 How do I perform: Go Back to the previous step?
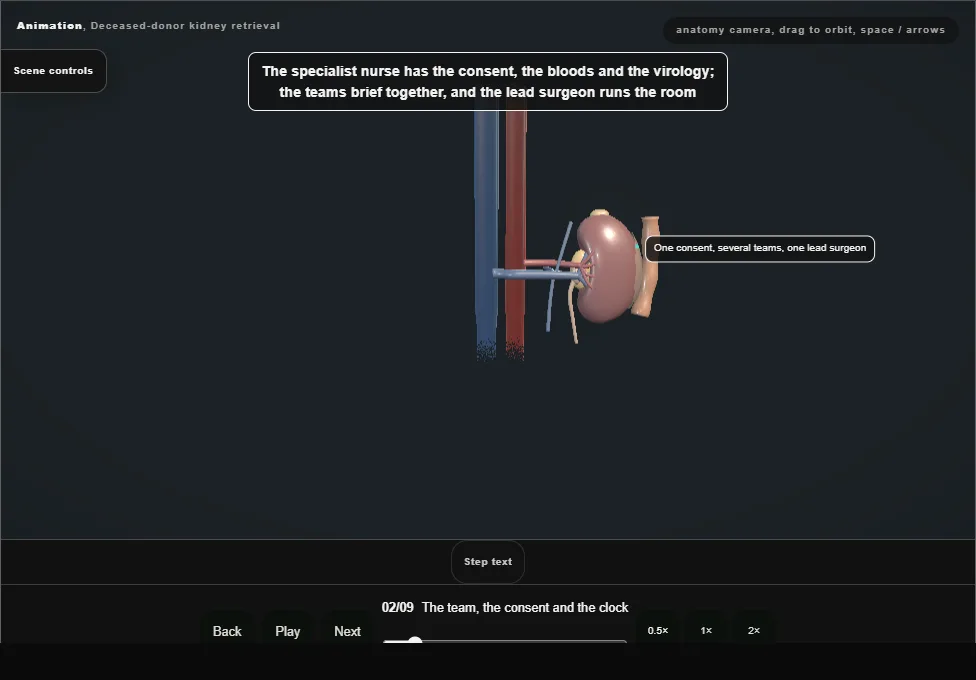click(x=227, y=631)
